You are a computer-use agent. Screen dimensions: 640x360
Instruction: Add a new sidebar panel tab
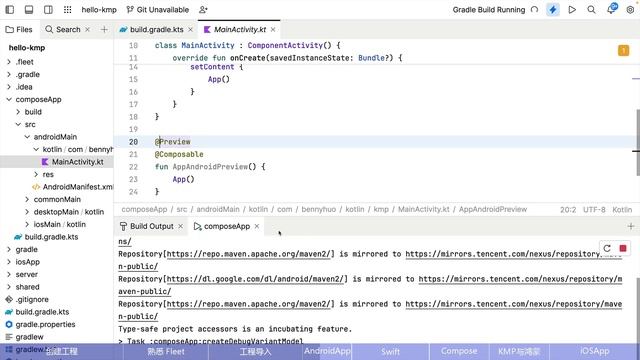[104, 29]
